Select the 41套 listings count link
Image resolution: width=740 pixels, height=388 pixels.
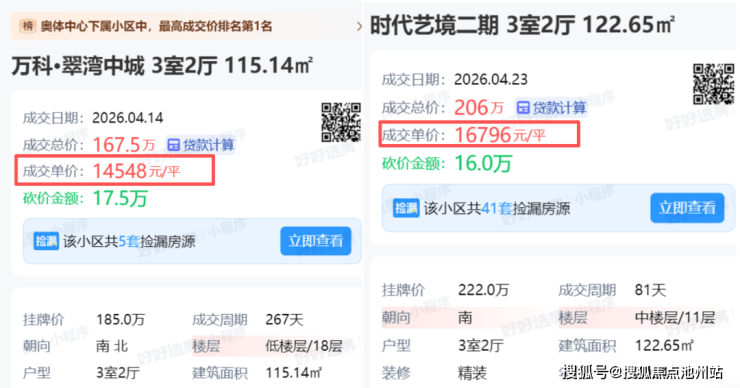[x=496, y=208]
